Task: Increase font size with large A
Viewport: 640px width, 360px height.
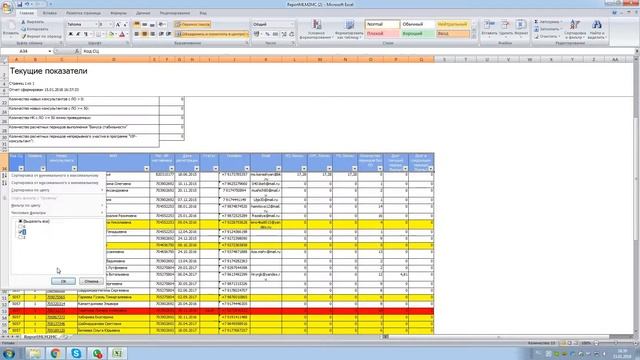Action: (x=118, y=24)
